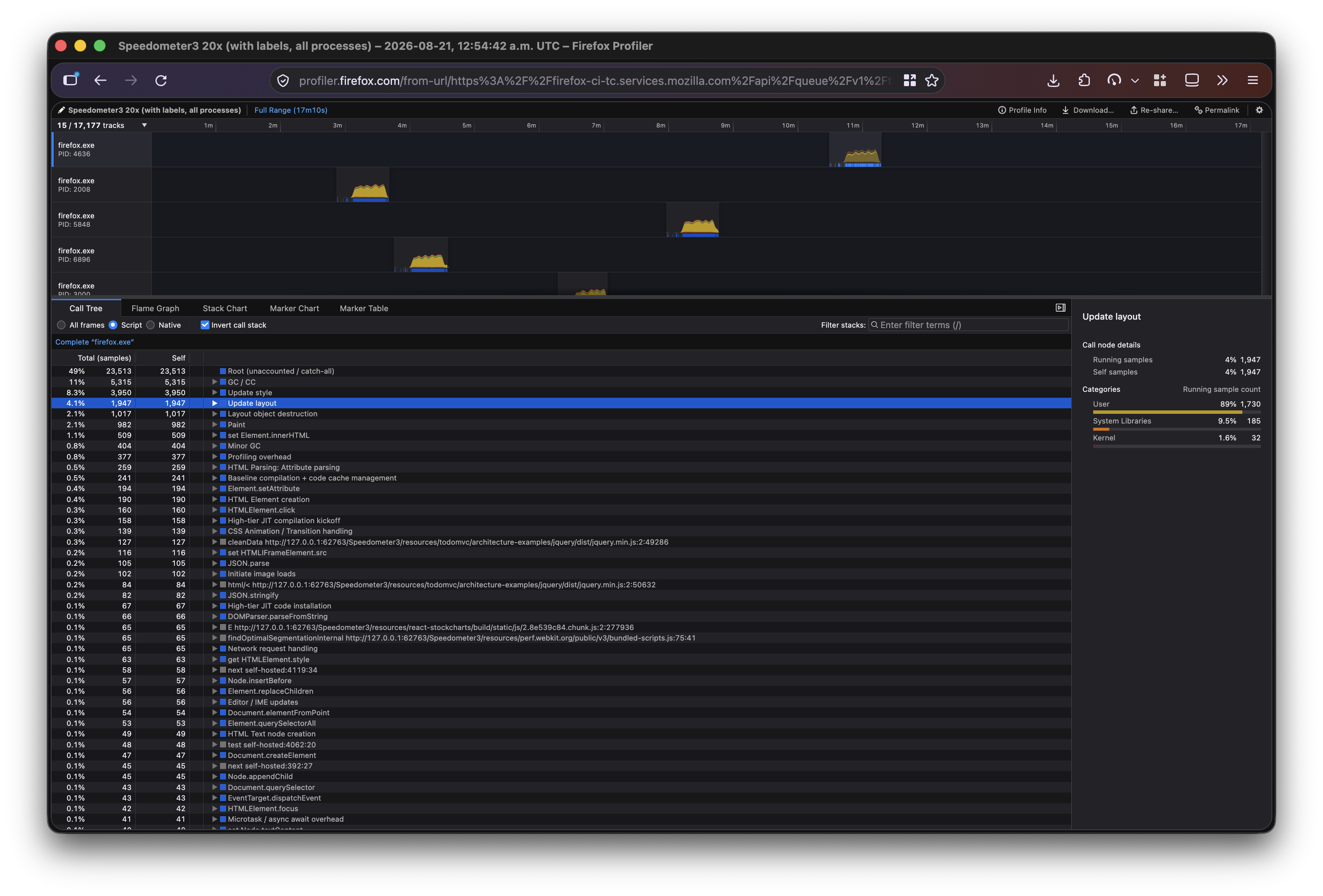The height and width of the screenshot is (896, 1323).
Task: Expand the GC / CC node
Action: coord(215,382)
